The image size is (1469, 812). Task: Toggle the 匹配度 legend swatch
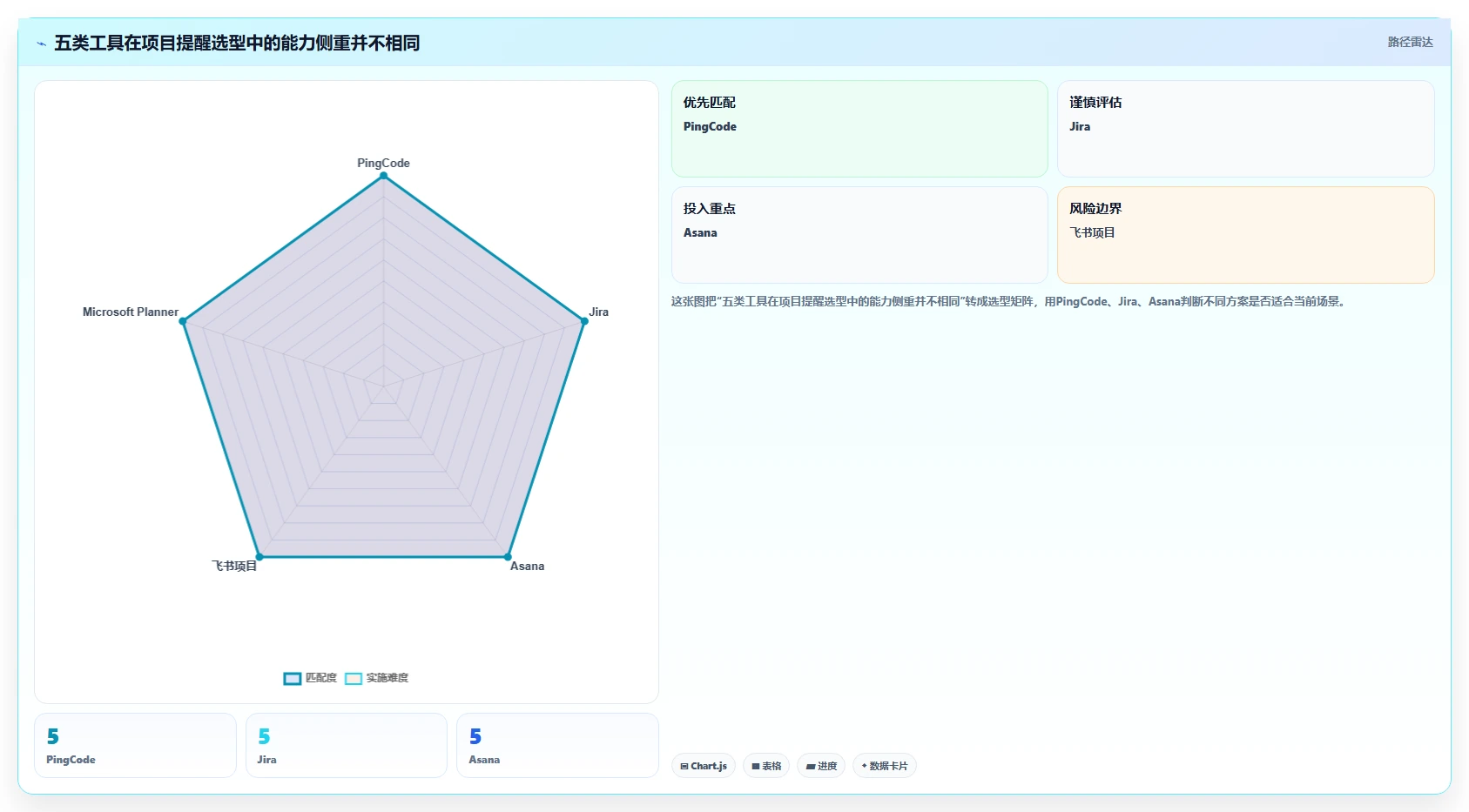click(293, 679)
